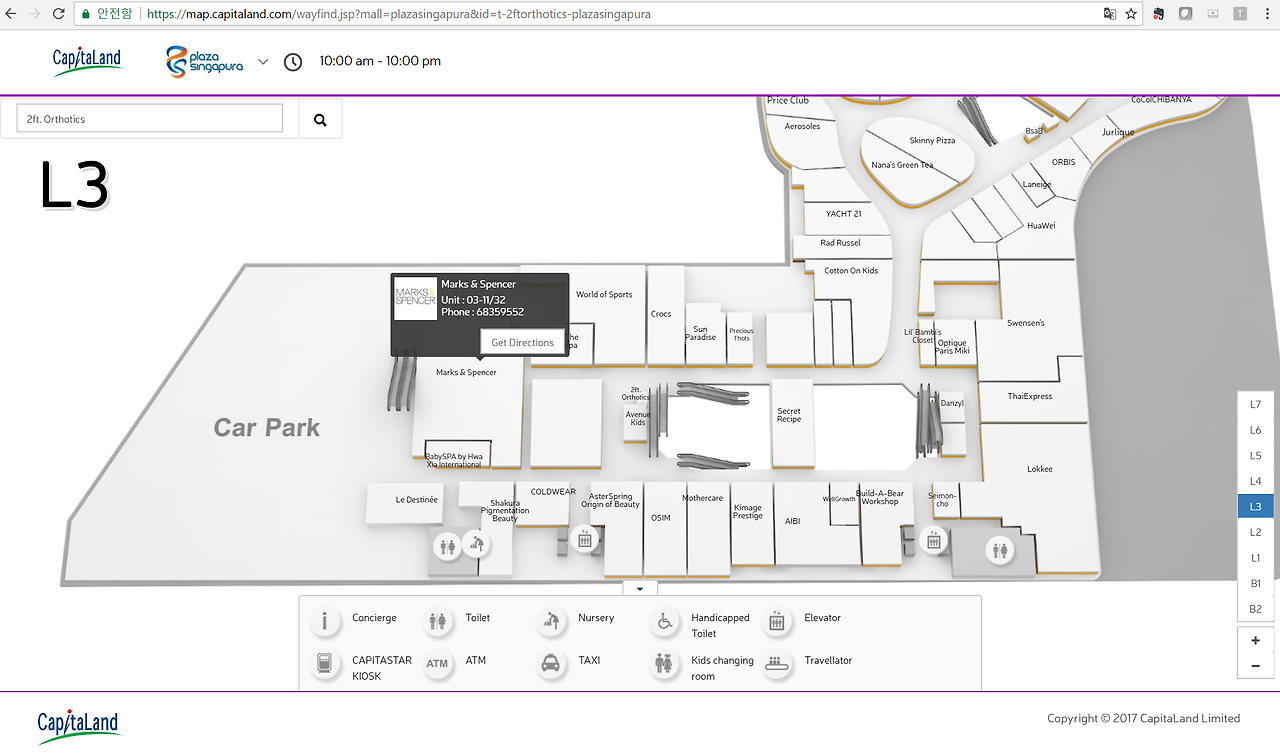
Task: Select the Cotton On Kids store
Action: click(851, 271)
